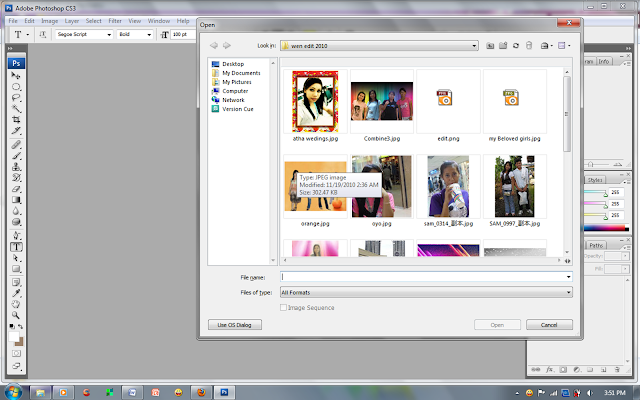Click the foreground color swatch
The width and height of the screenshot is (640, 400).
(14, 336)
